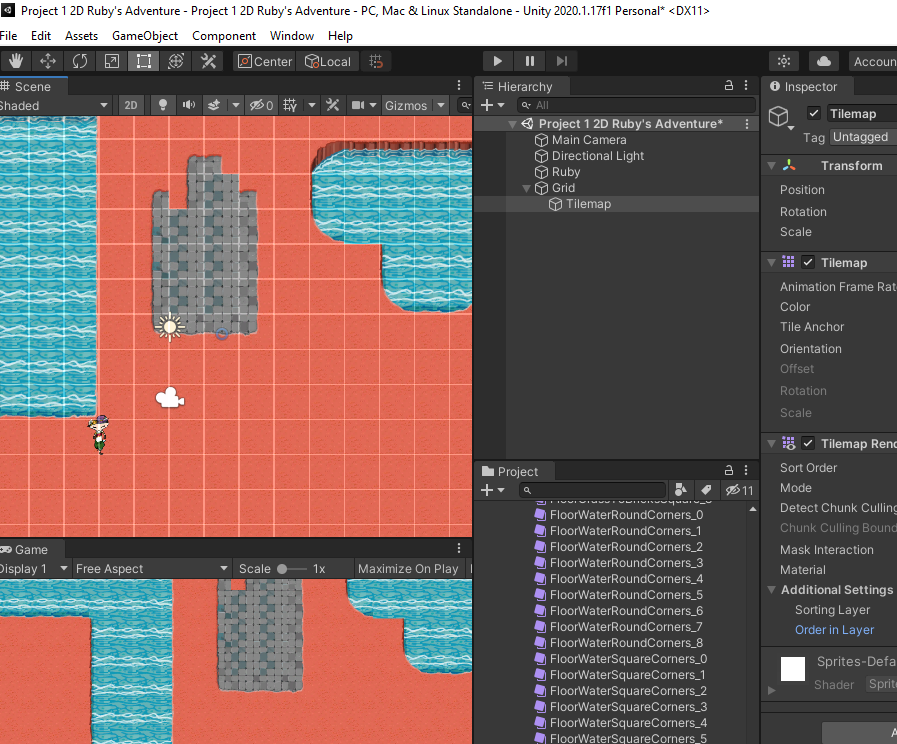
Task: Toggle scene audio speaker icon
Action: coord(189,105)
